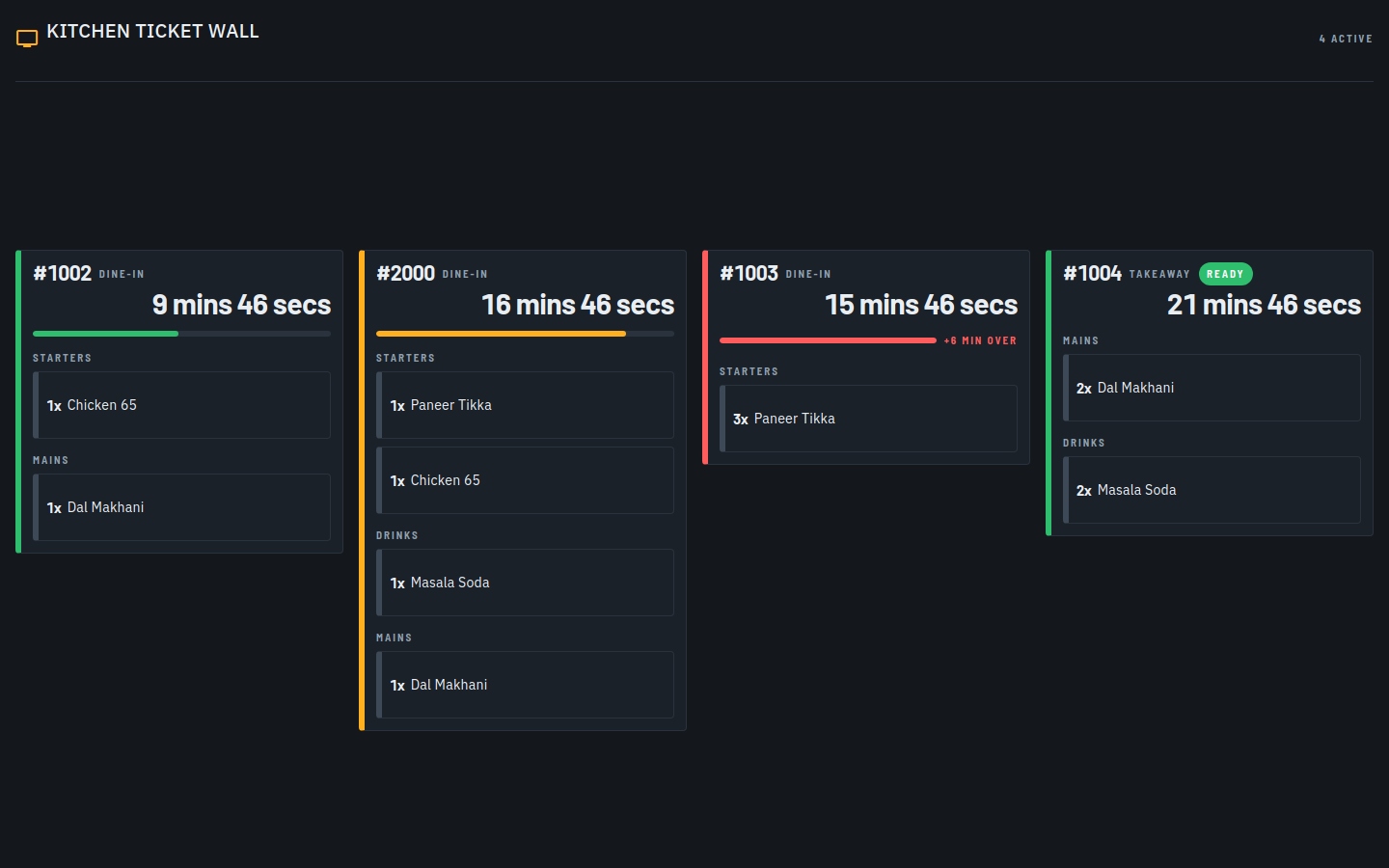Click TAKEAWAY label on ticket #1004
The height and width of the screenshot is (868, 1389).
(1159, 275)
